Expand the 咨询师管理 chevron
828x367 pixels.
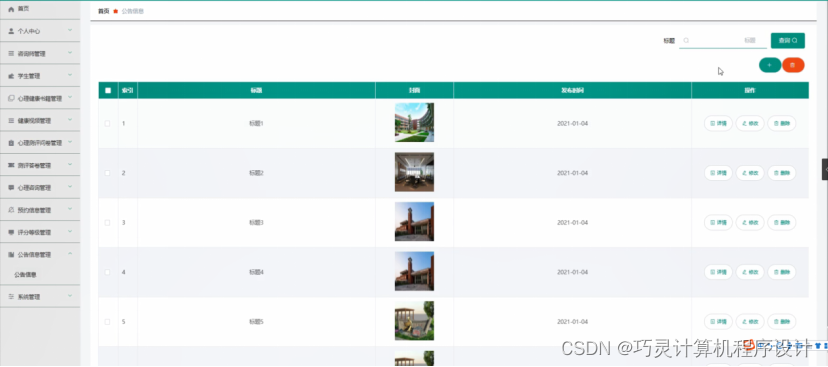[70, 53]
